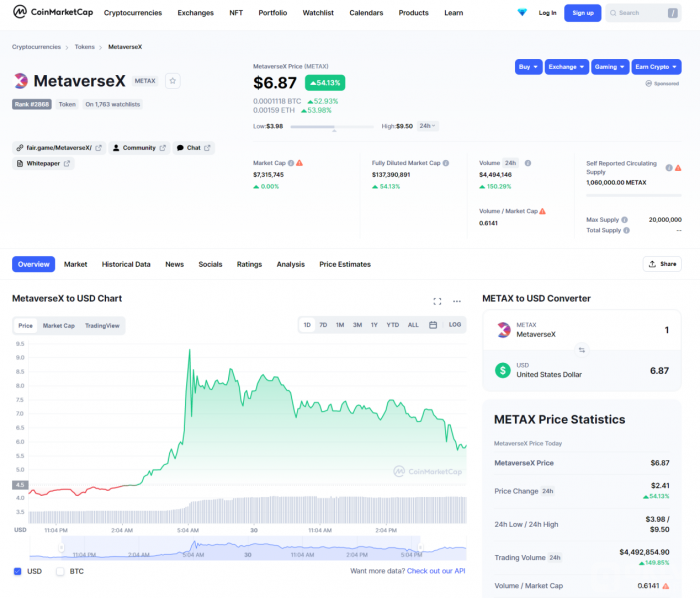Image resolution: width=700 pixels, height=598 pixels.
Task: Click the Sign up button
Action: point(583,13)
